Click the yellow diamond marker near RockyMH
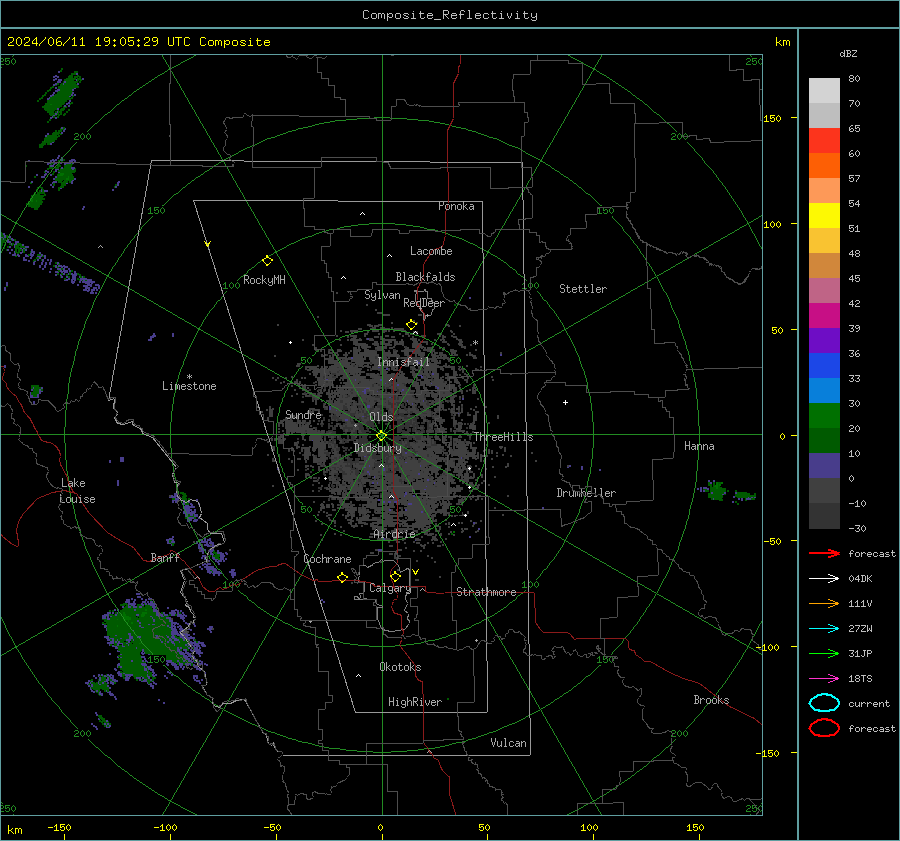This screenshot has width=900, height=841. (267, 261)
